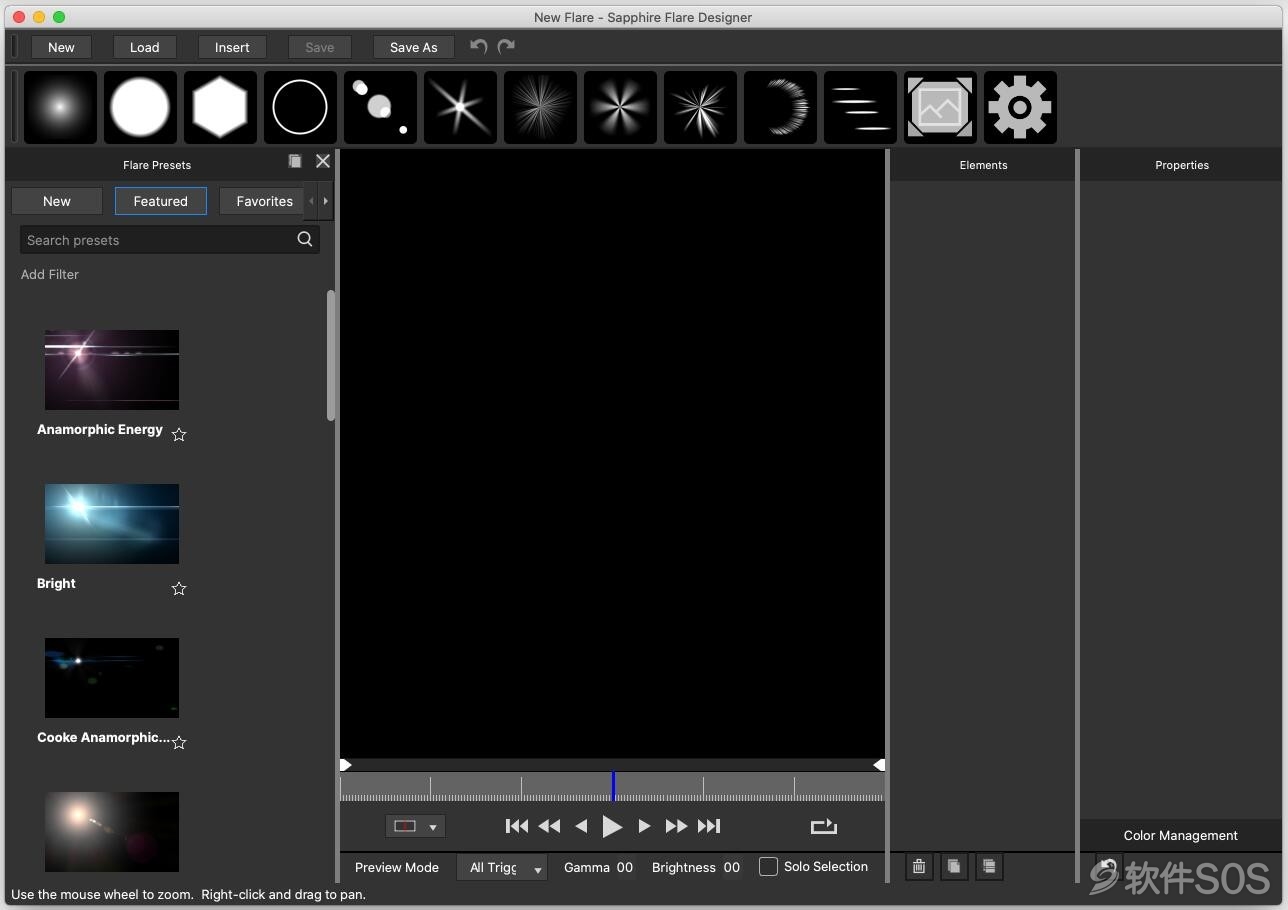1288x910 pixels.
Task: Select the Bright preset thumbnail
Action: coord(112,523)
